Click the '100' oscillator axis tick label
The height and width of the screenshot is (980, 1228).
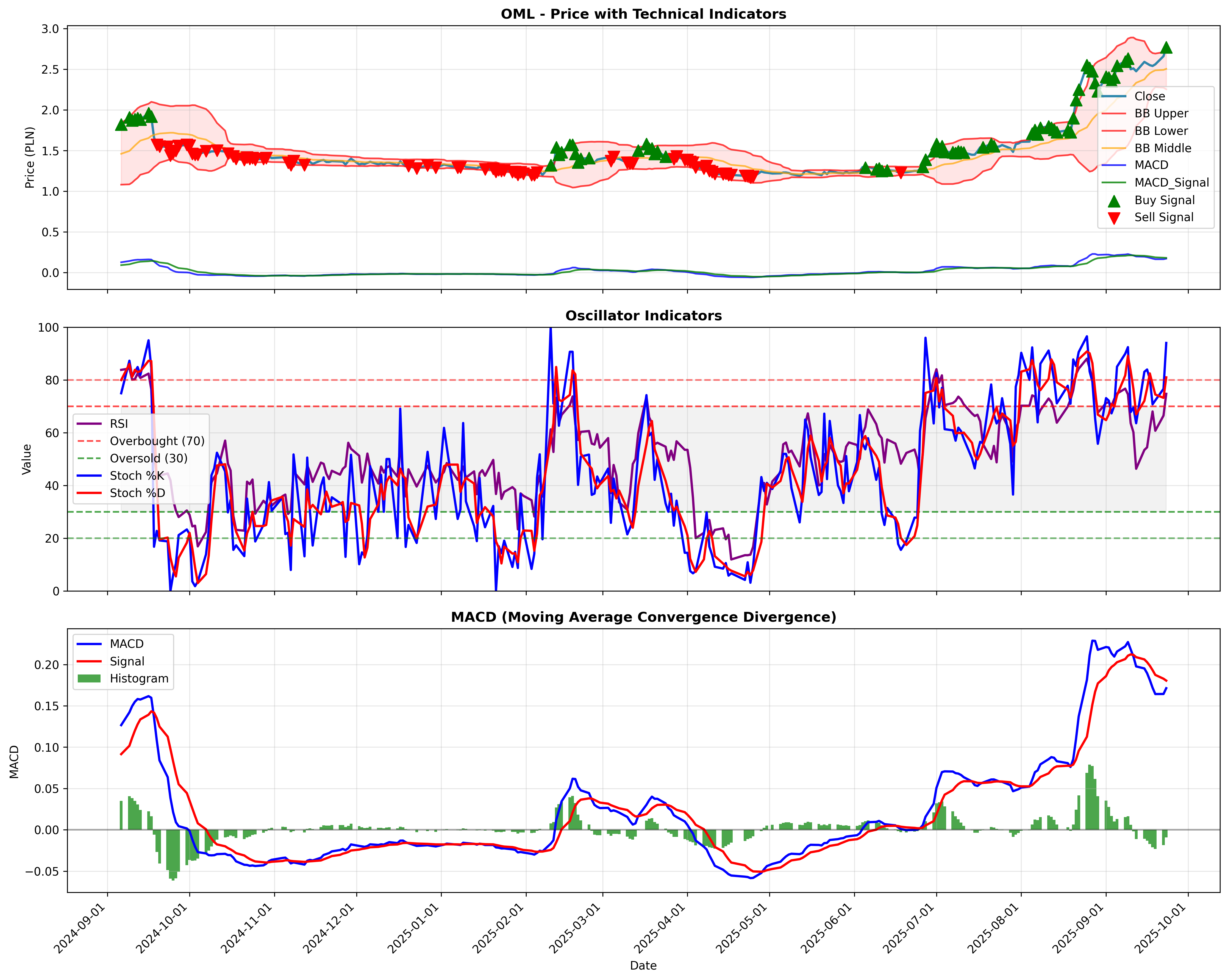tap(48, 327)
